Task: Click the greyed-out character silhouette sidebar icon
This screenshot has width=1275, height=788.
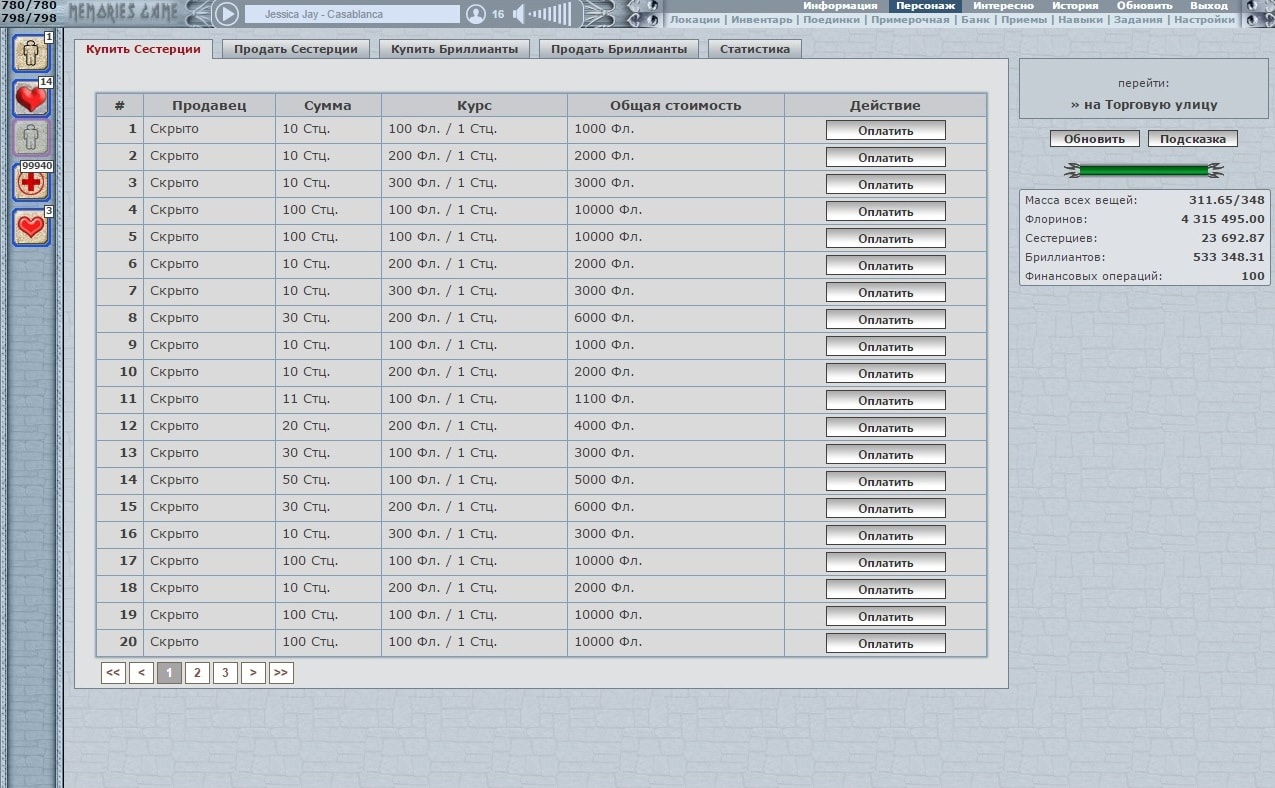Action: coord(31,138)
